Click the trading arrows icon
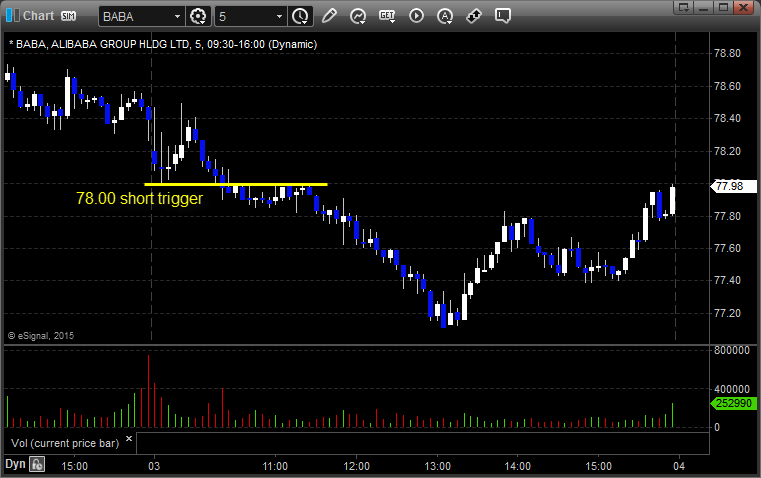 [x=474, y=16]
